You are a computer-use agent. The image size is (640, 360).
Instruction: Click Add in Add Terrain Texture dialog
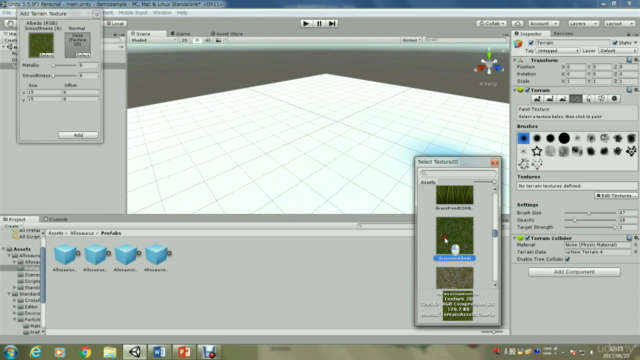point(78,135)
